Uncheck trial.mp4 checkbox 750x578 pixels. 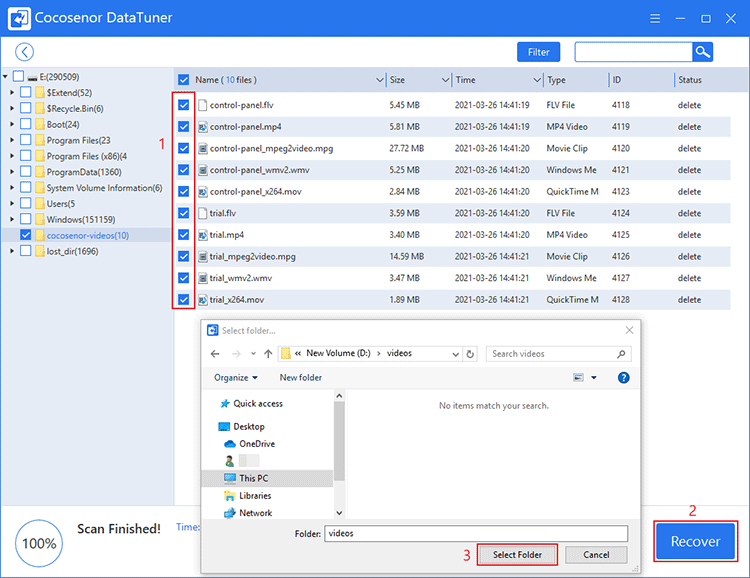point(184,234)
